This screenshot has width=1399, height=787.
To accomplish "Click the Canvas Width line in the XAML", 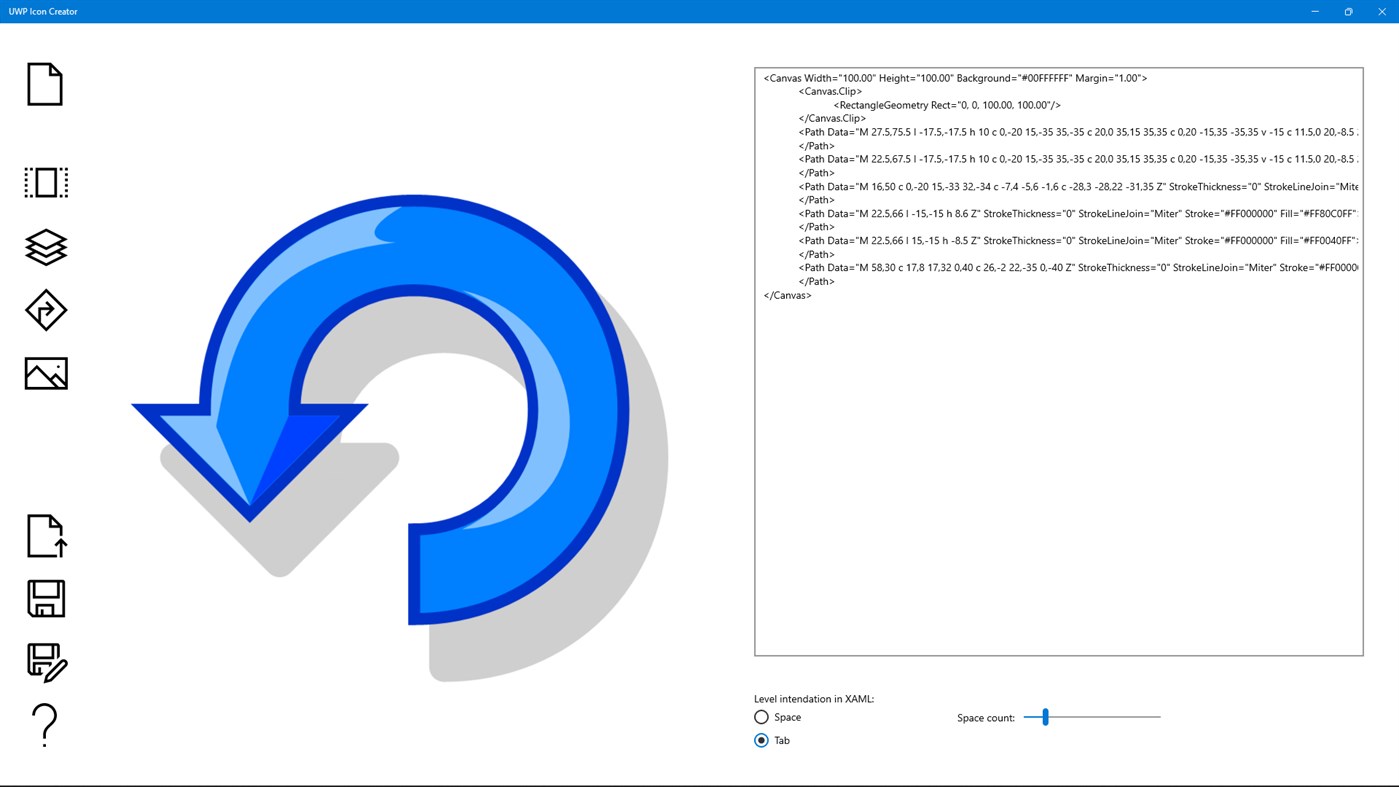I will click(x=954, y=77).
